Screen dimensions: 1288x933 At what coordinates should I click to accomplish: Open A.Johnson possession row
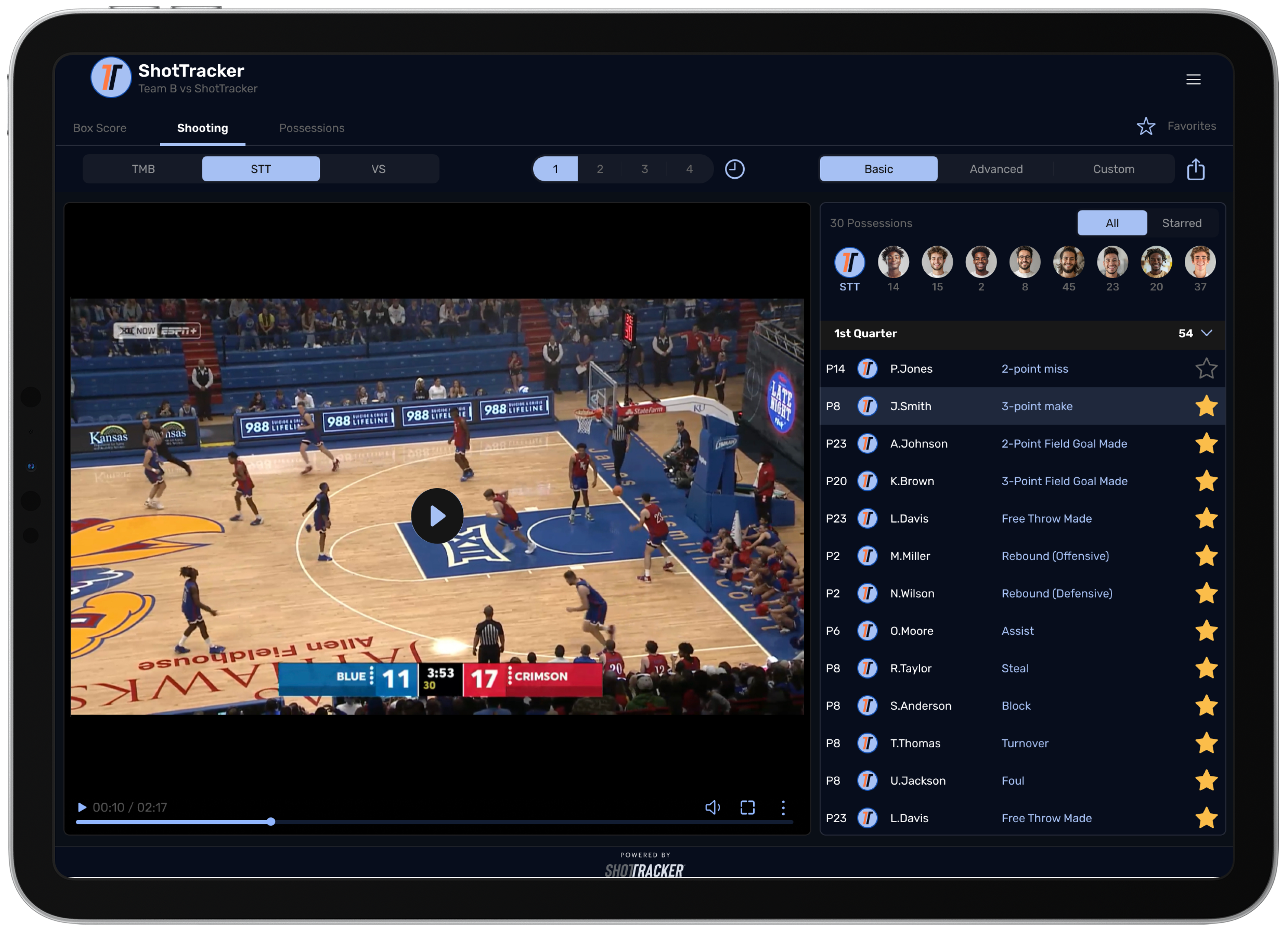1022,443
